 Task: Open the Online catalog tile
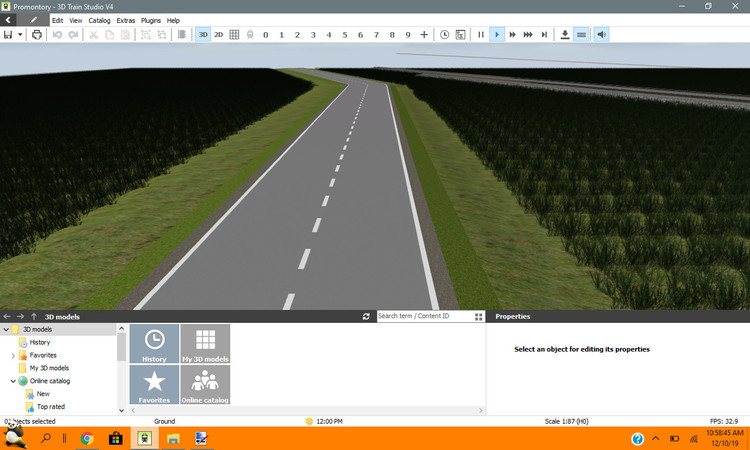(x=205, y=385)
